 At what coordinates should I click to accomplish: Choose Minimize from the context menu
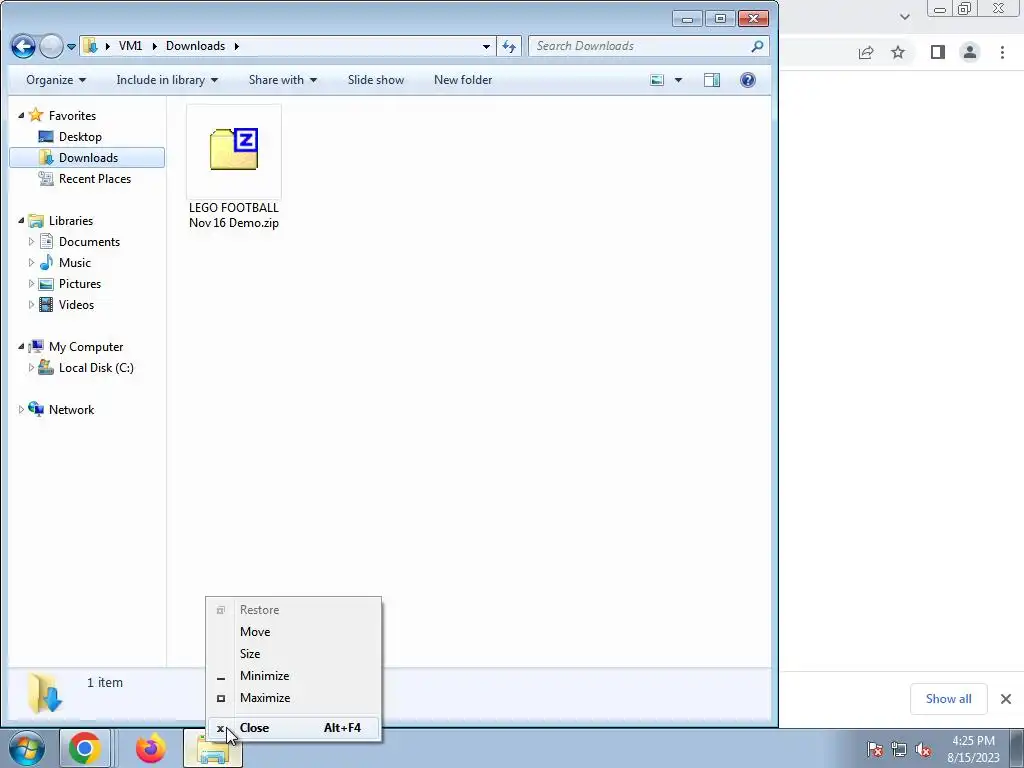coord(293,676)
